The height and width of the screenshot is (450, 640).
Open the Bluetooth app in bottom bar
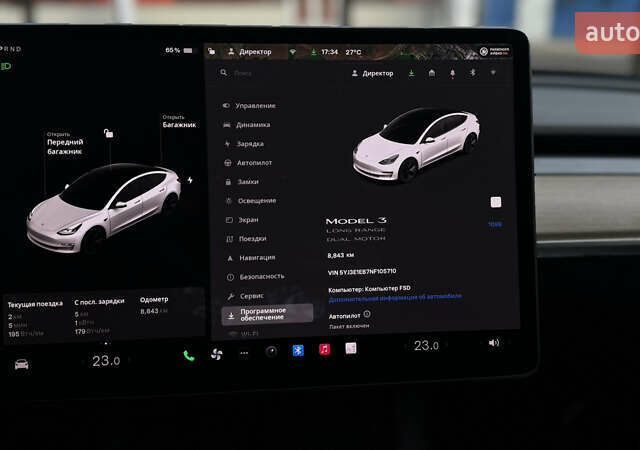click(x=297, y=350)
